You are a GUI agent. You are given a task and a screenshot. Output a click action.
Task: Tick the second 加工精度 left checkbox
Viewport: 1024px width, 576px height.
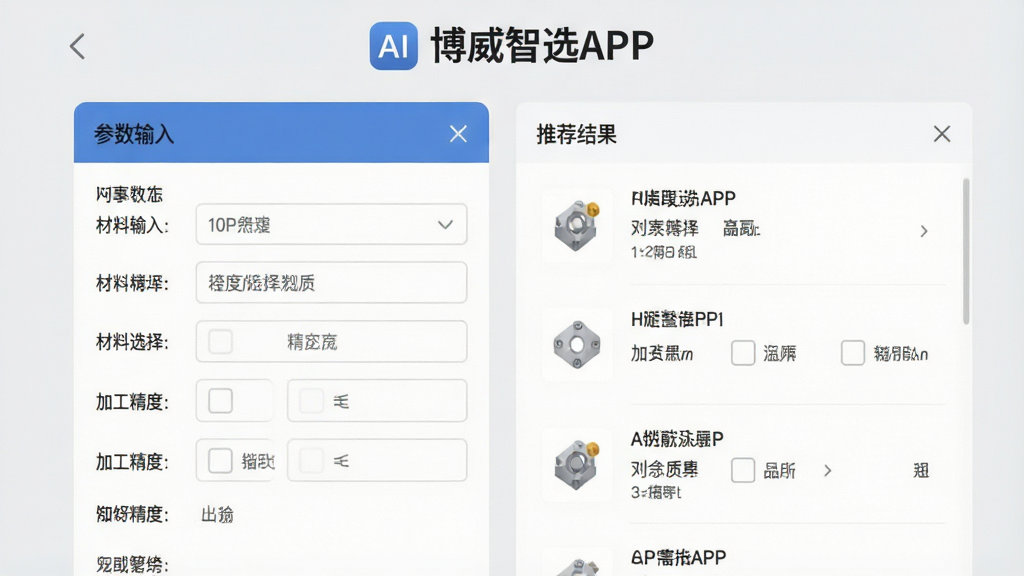click(x=220, y=460)
